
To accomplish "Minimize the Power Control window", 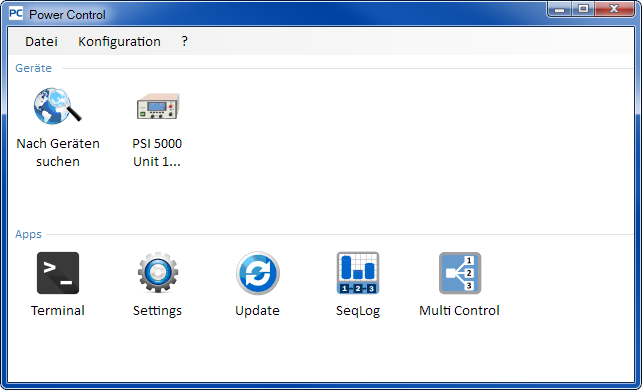I will [560, 9].
